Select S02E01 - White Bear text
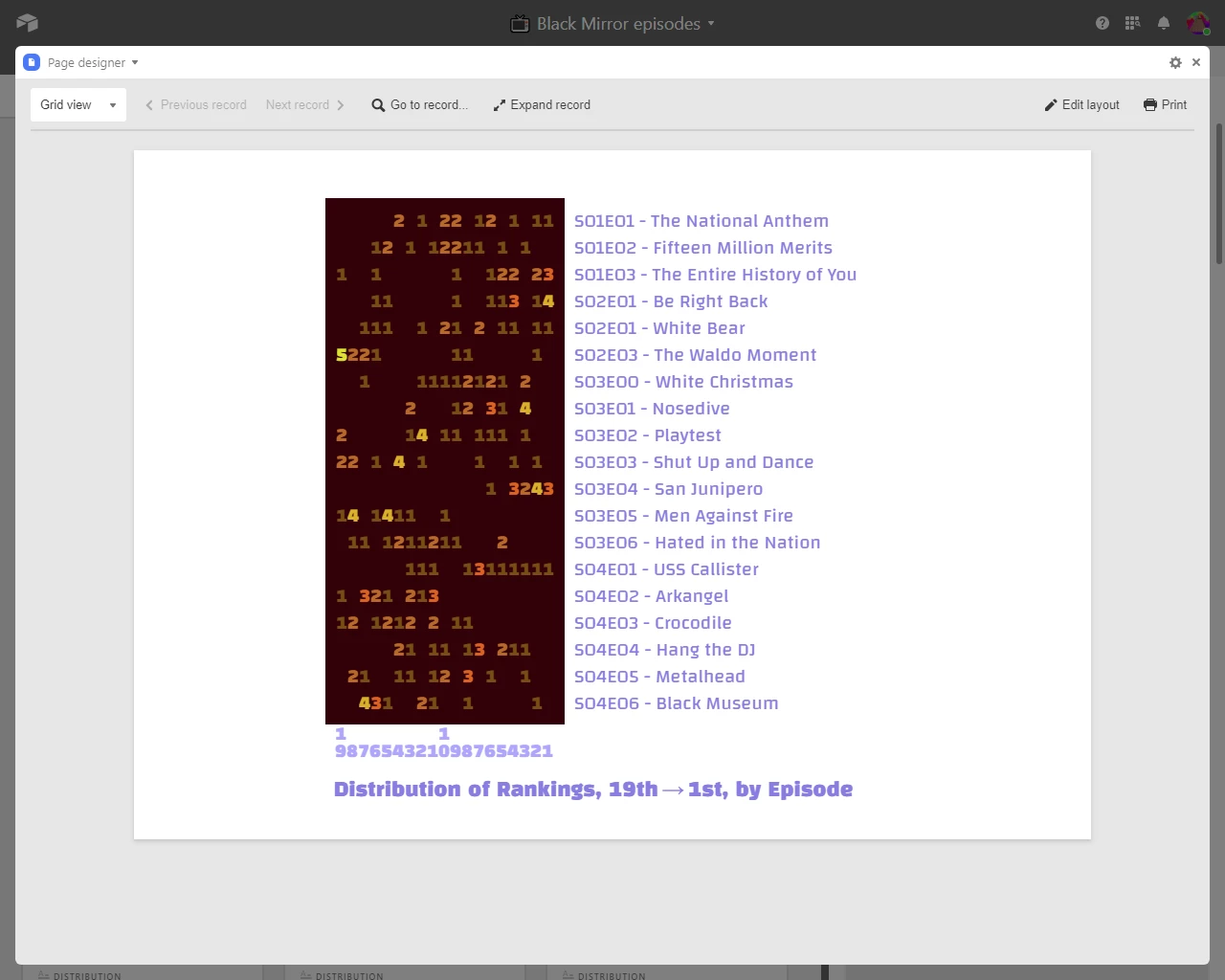The height and width of the screenshot is (980, 1225). [660, 328]
